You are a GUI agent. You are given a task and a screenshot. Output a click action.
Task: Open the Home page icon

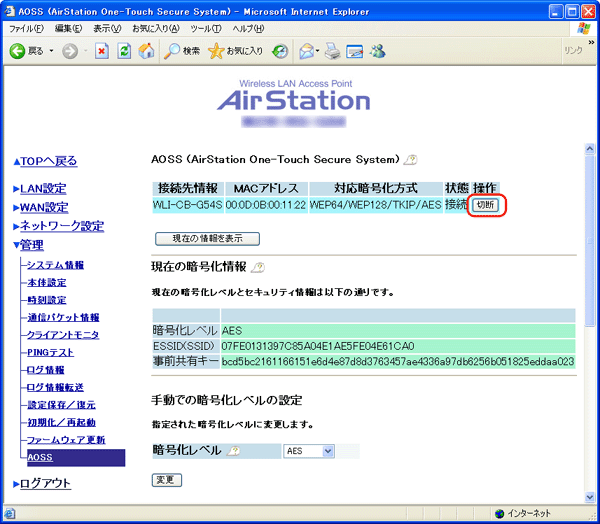point(146,51)
